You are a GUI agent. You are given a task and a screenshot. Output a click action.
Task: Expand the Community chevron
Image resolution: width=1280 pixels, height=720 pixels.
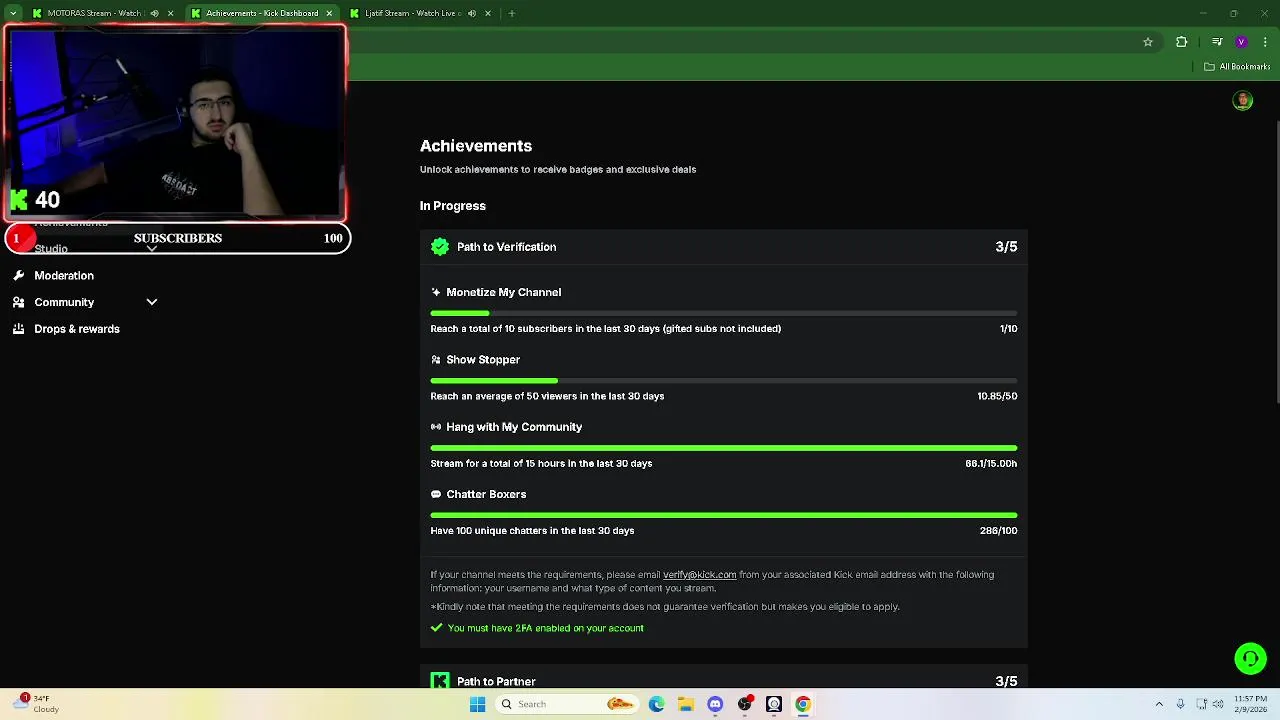click(152, 302)
